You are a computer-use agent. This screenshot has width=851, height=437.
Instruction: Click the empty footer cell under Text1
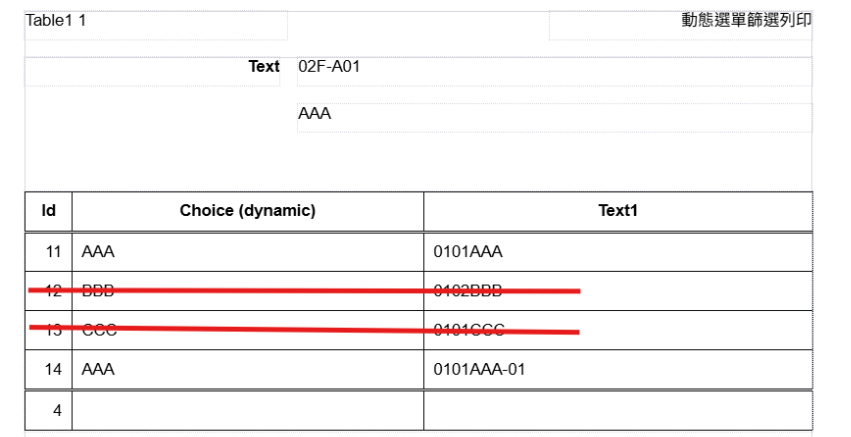click(617, 410)
